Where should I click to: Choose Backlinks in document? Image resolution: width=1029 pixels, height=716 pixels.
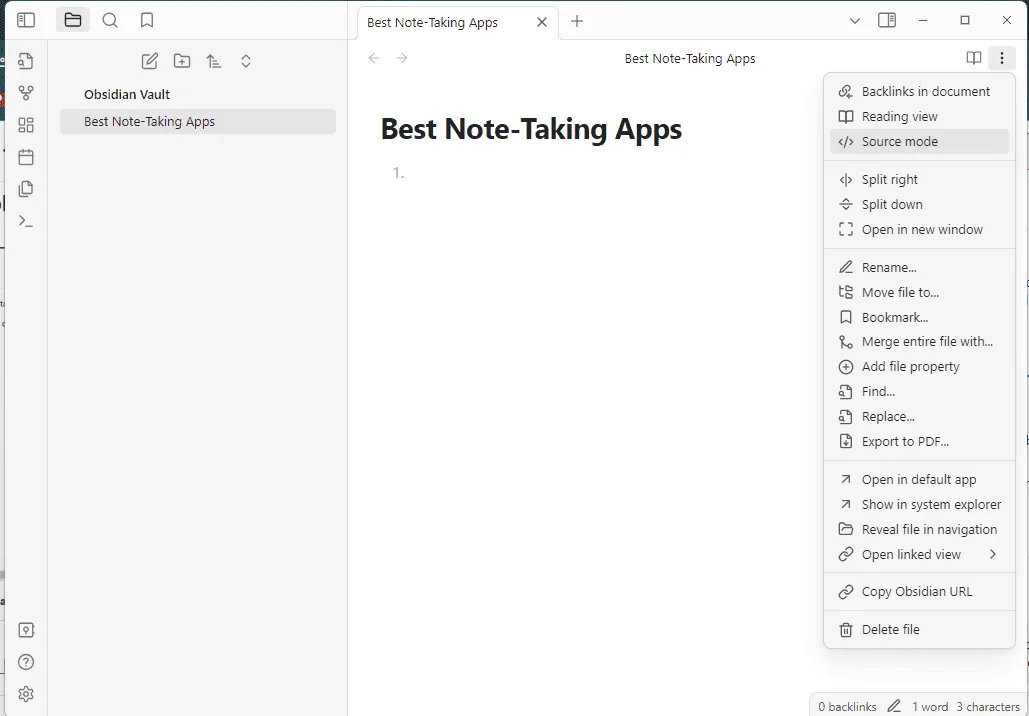tap(919, 92)
